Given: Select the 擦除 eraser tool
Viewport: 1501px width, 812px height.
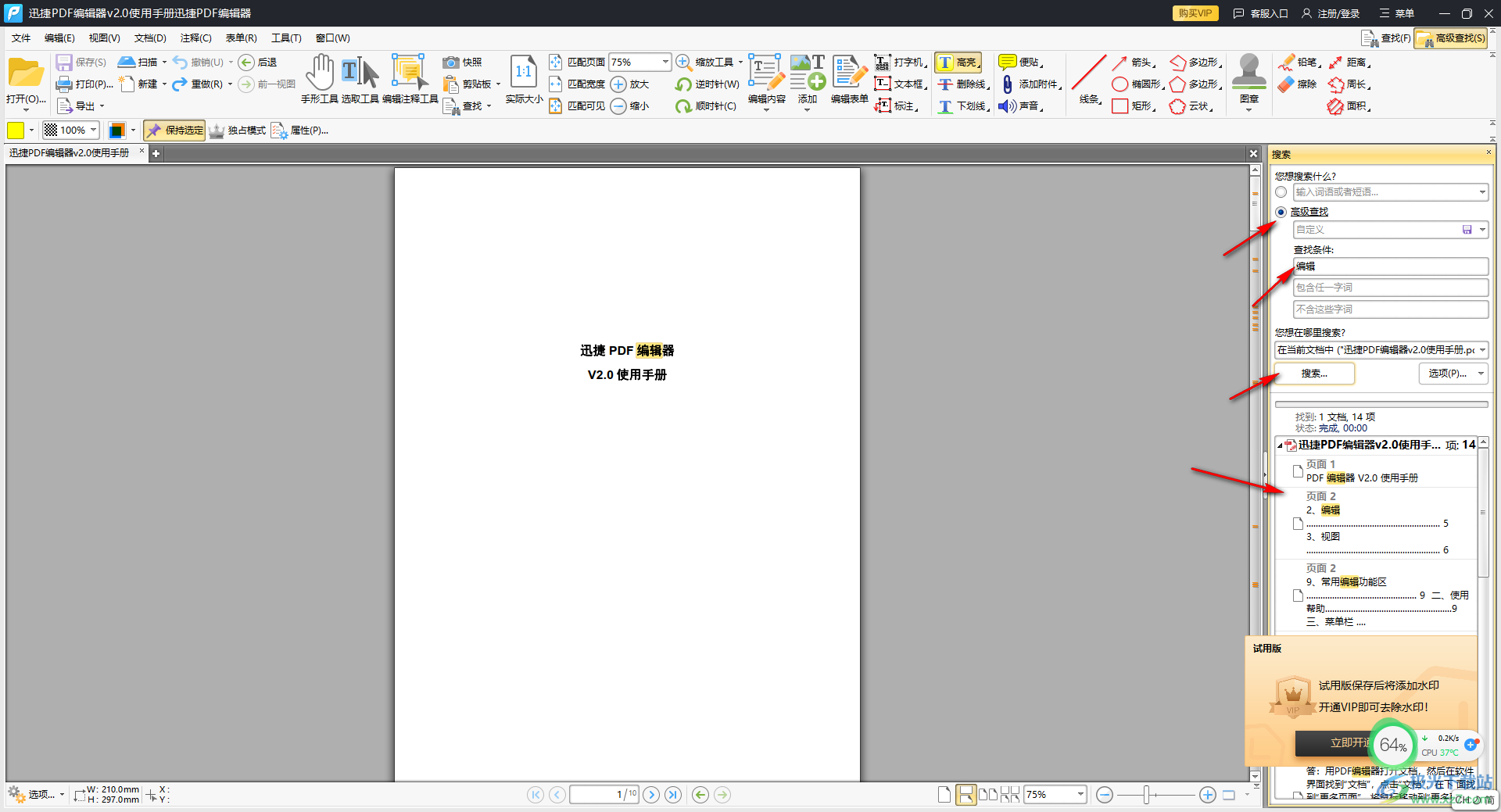Looking at the screenshot, I should (x=1298, y=84).
